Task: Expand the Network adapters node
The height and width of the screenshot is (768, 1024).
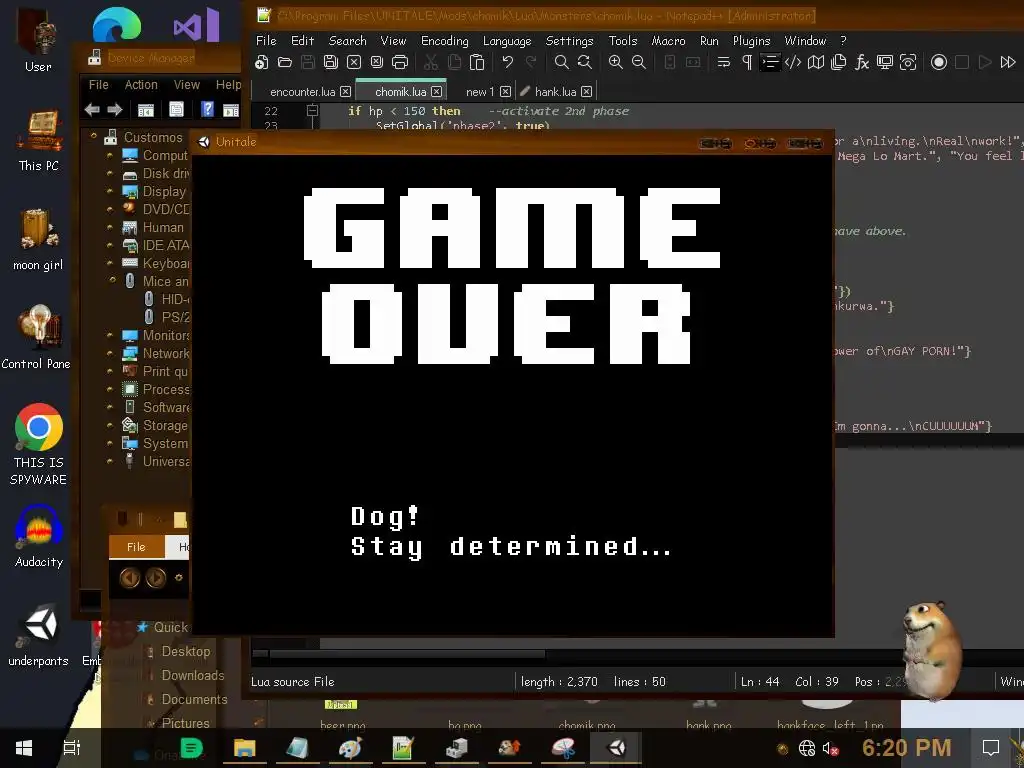Action: tap(110, 353)
